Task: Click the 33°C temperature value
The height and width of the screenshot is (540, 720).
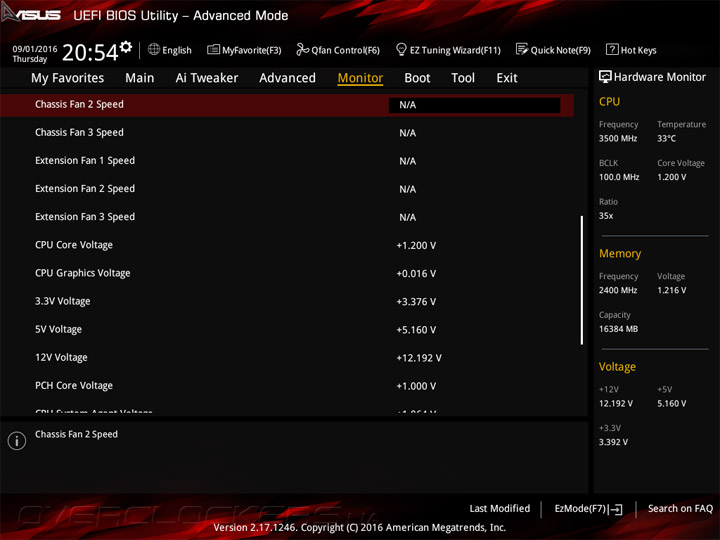Action: click(x=666, y=138)
